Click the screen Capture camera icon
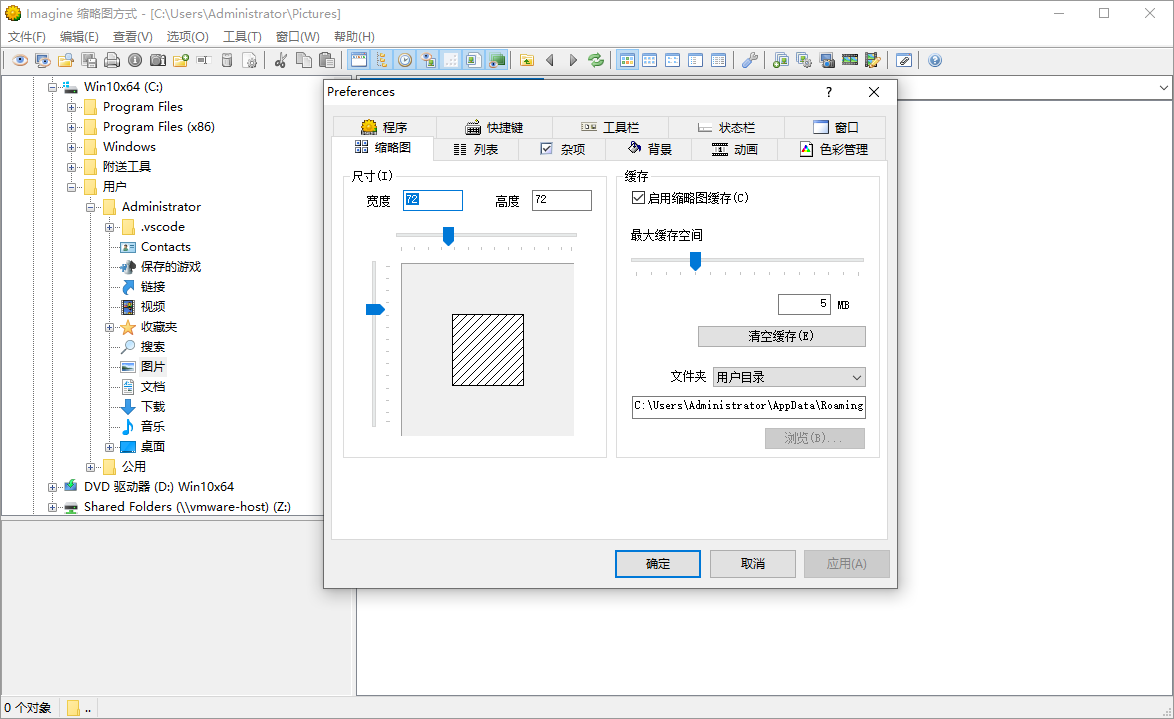 (x=826, y=60)
